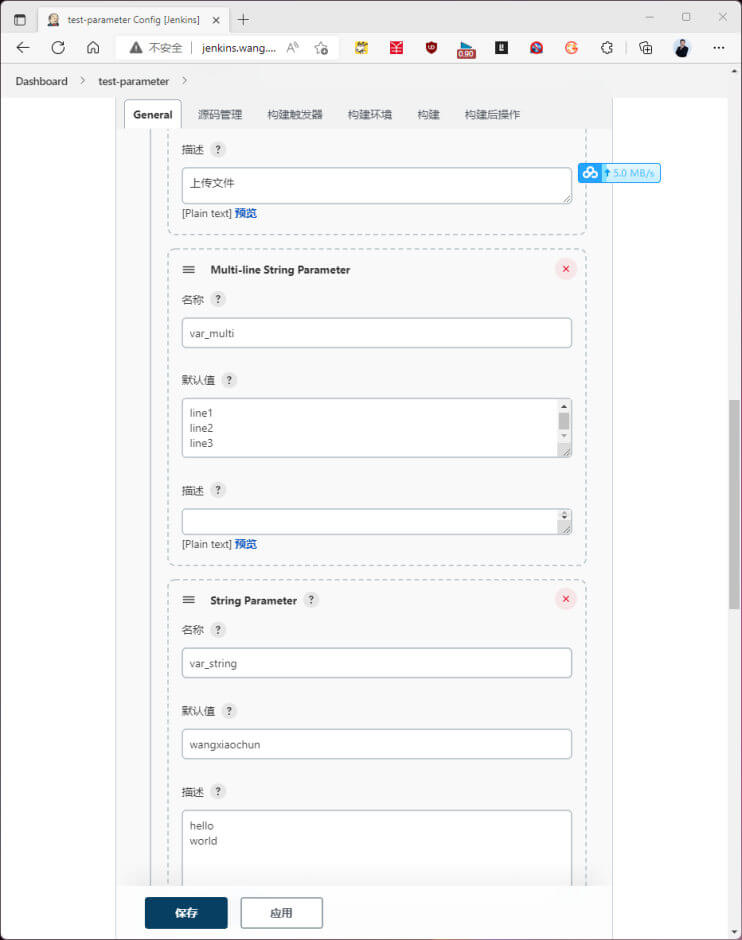Open the 0.90 badge extension icon
Image resolution: width=742 pixels, height=940 pixels.
(x=466, y=49)
